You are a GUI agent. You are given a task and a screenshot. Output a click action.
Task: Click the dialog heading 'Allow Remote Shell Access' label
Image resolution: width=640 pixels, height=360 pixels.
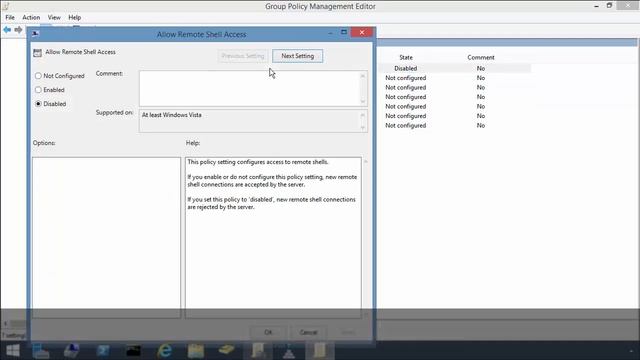point(80,52)
